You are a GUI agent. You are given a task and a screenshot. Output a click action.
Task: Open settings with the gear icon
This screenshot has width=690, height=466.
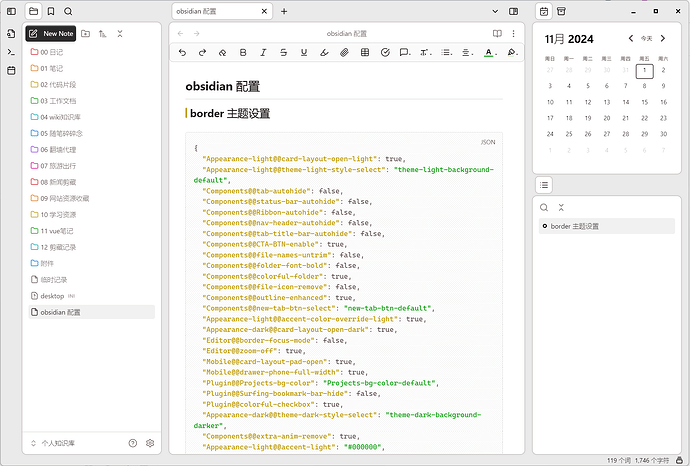[x=150, y=443]
